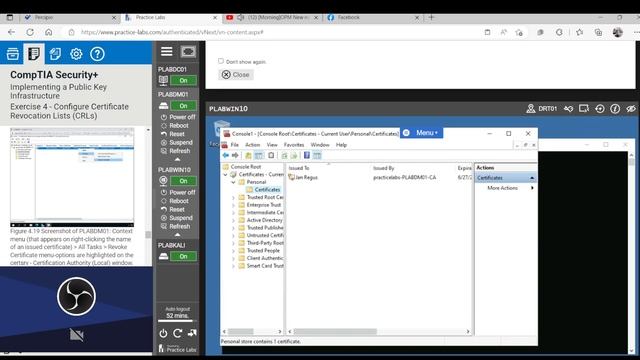Click the display view icon beside hamburger menu

[x=188, y=52]
